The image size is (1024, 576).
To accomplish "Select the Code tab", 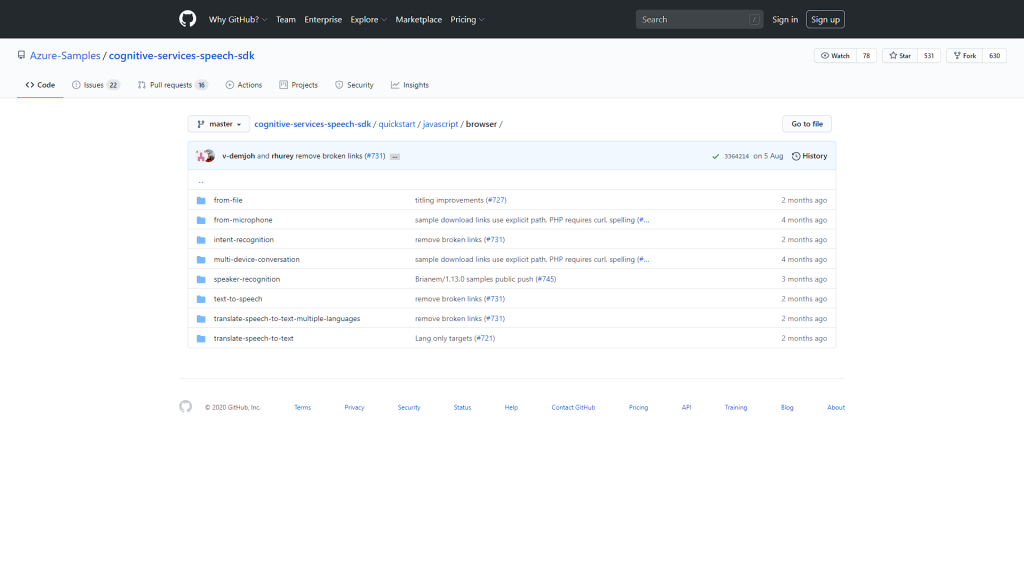I will coord(40,85).
